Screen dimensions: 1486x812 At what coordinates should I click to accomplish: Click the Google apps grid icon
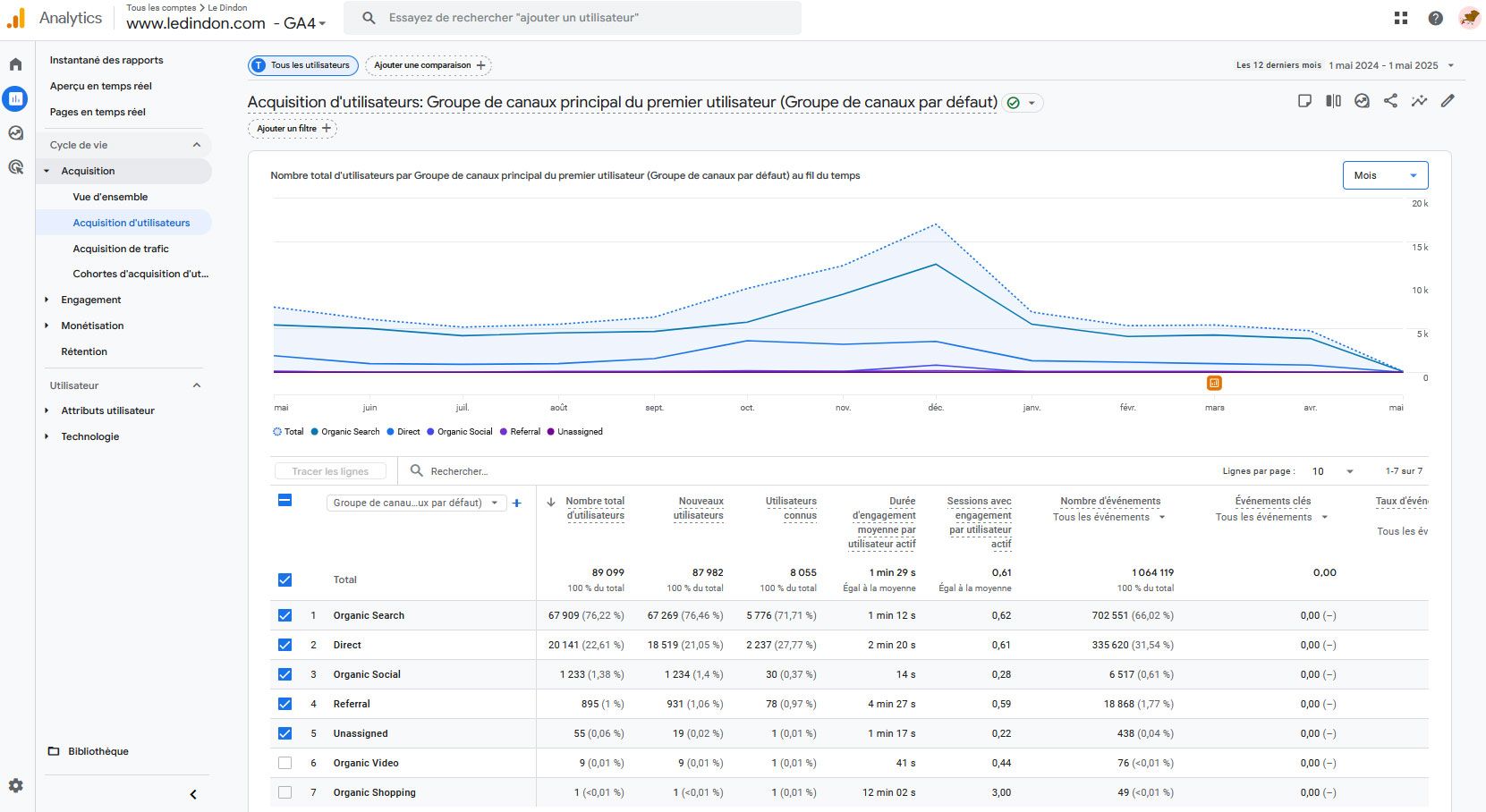[1401, 18]
